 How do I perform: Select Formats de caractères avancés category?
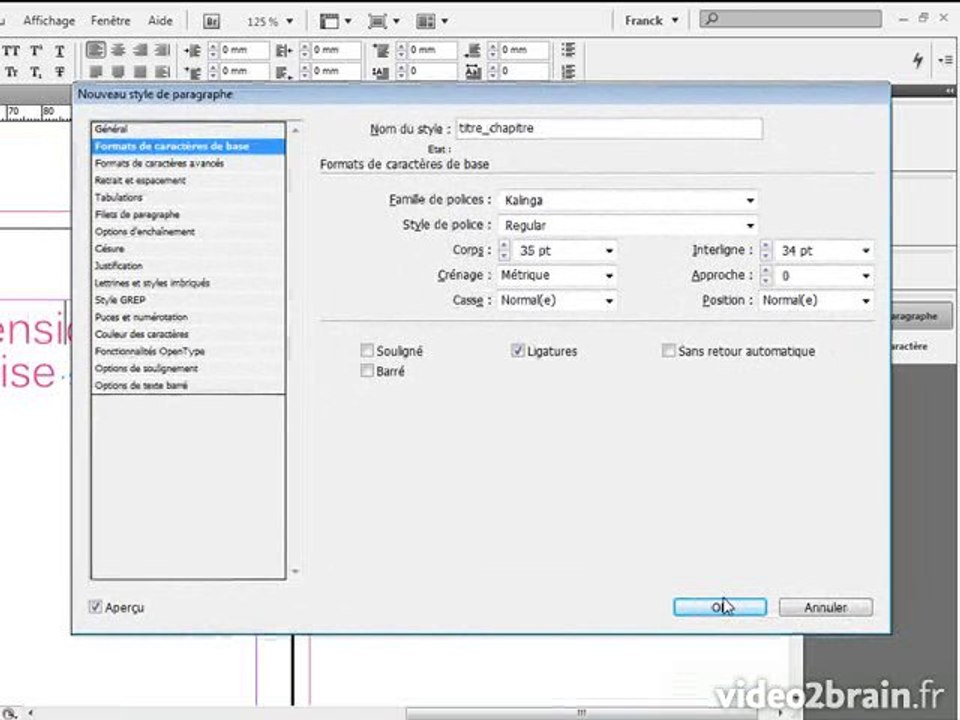click(188, 163)
